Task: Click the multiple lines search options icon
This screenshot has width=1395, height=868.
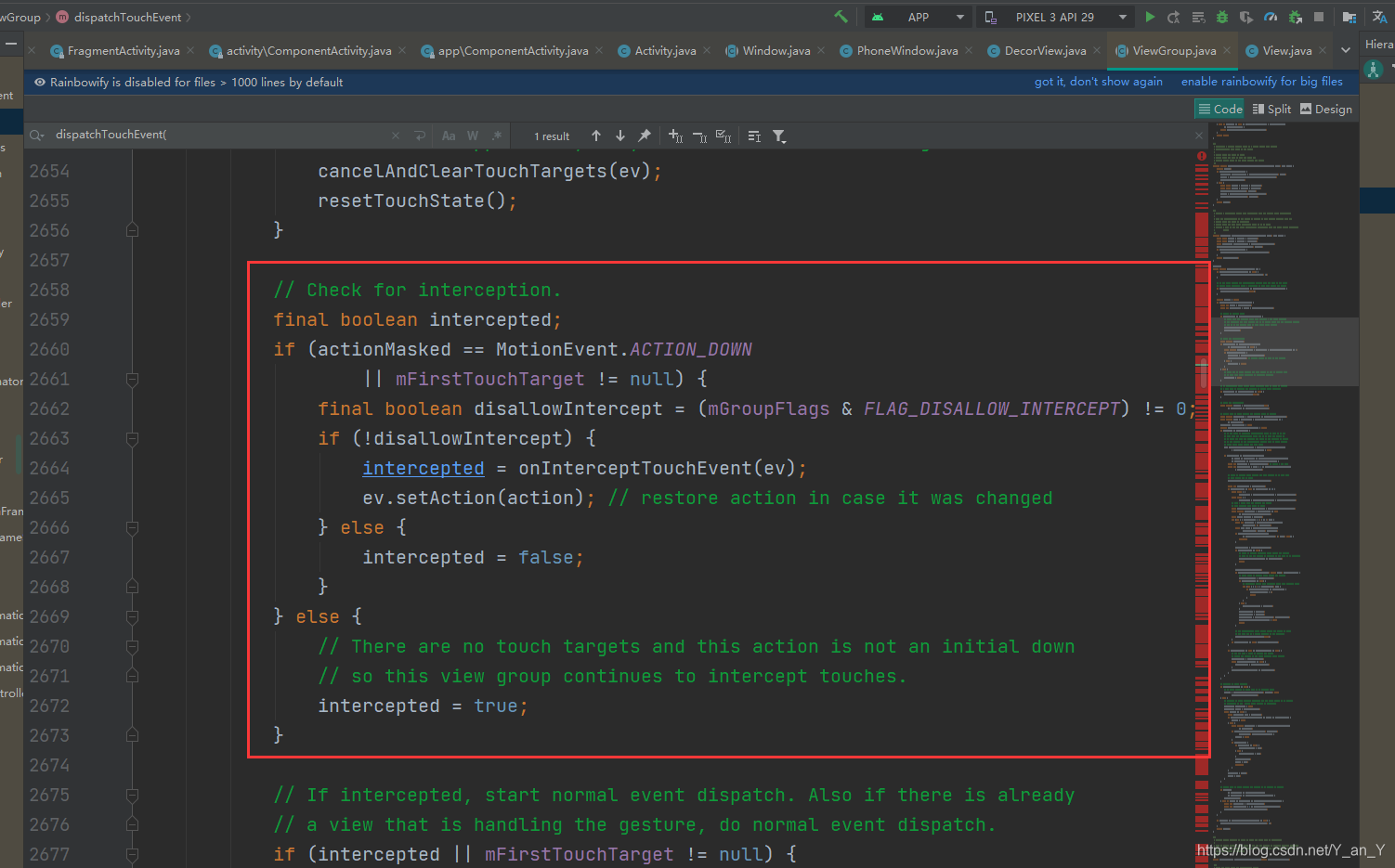Action: (754, 136)
